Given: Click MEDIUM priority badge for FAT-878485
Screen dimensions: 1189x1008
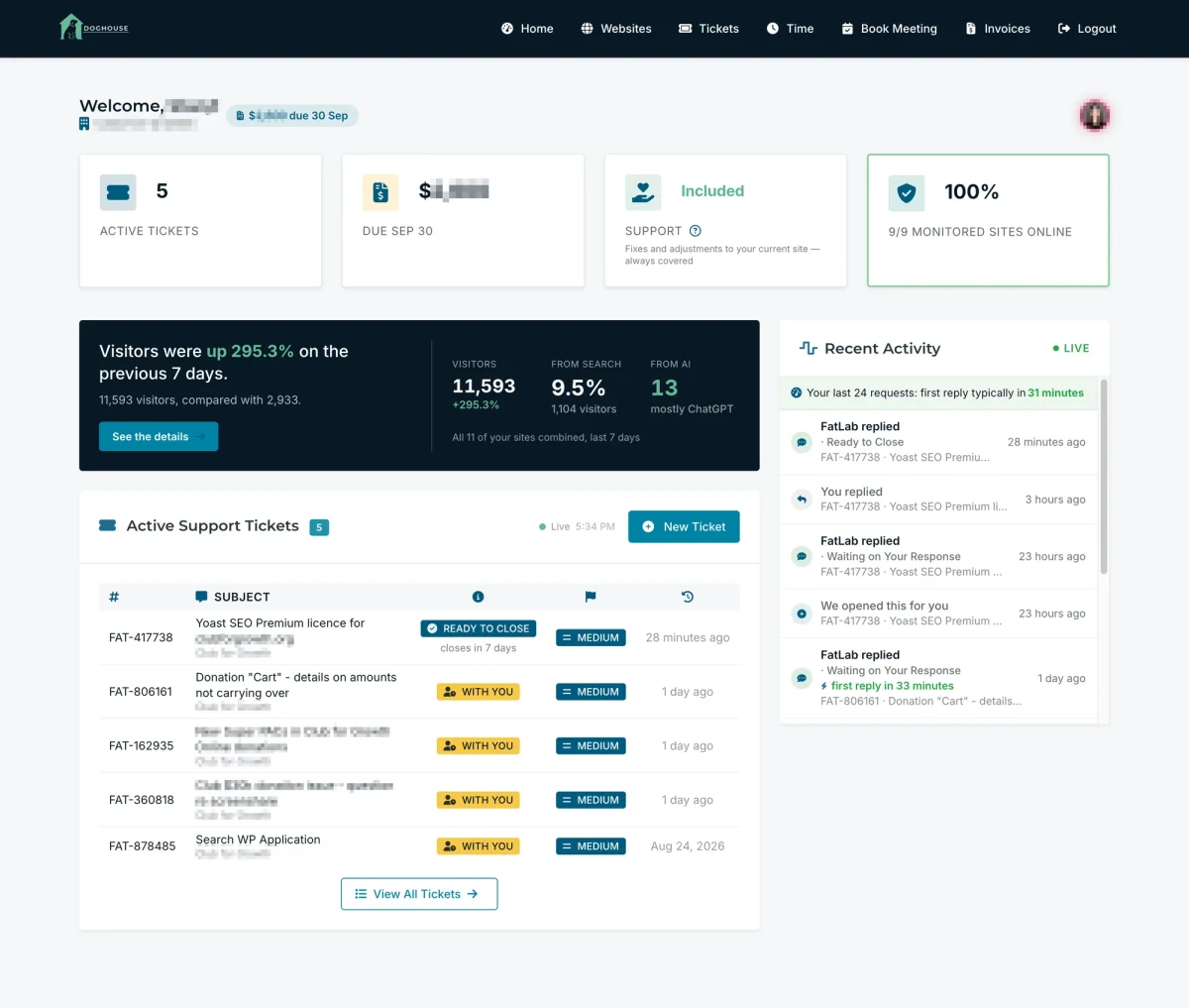Looking at the screenshot, I should (591, 846).
